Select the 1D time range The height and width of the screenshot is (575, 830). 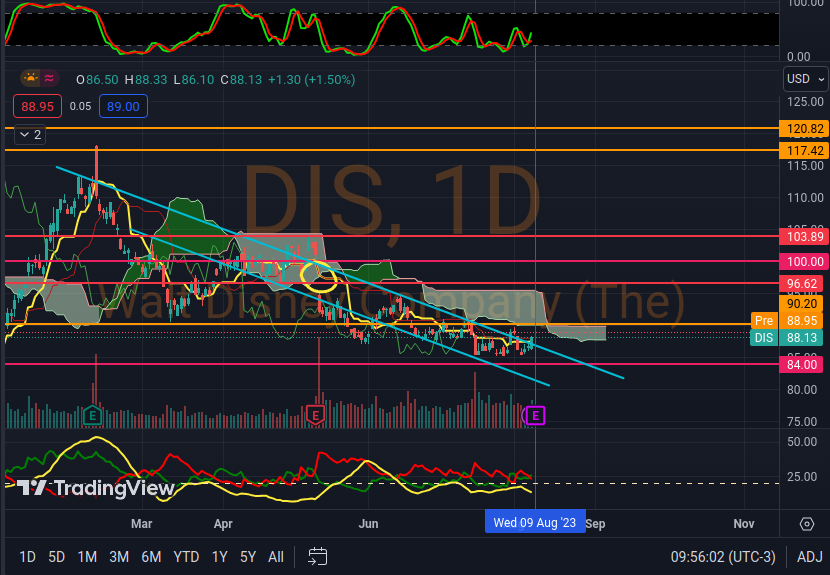click(28, 557)
